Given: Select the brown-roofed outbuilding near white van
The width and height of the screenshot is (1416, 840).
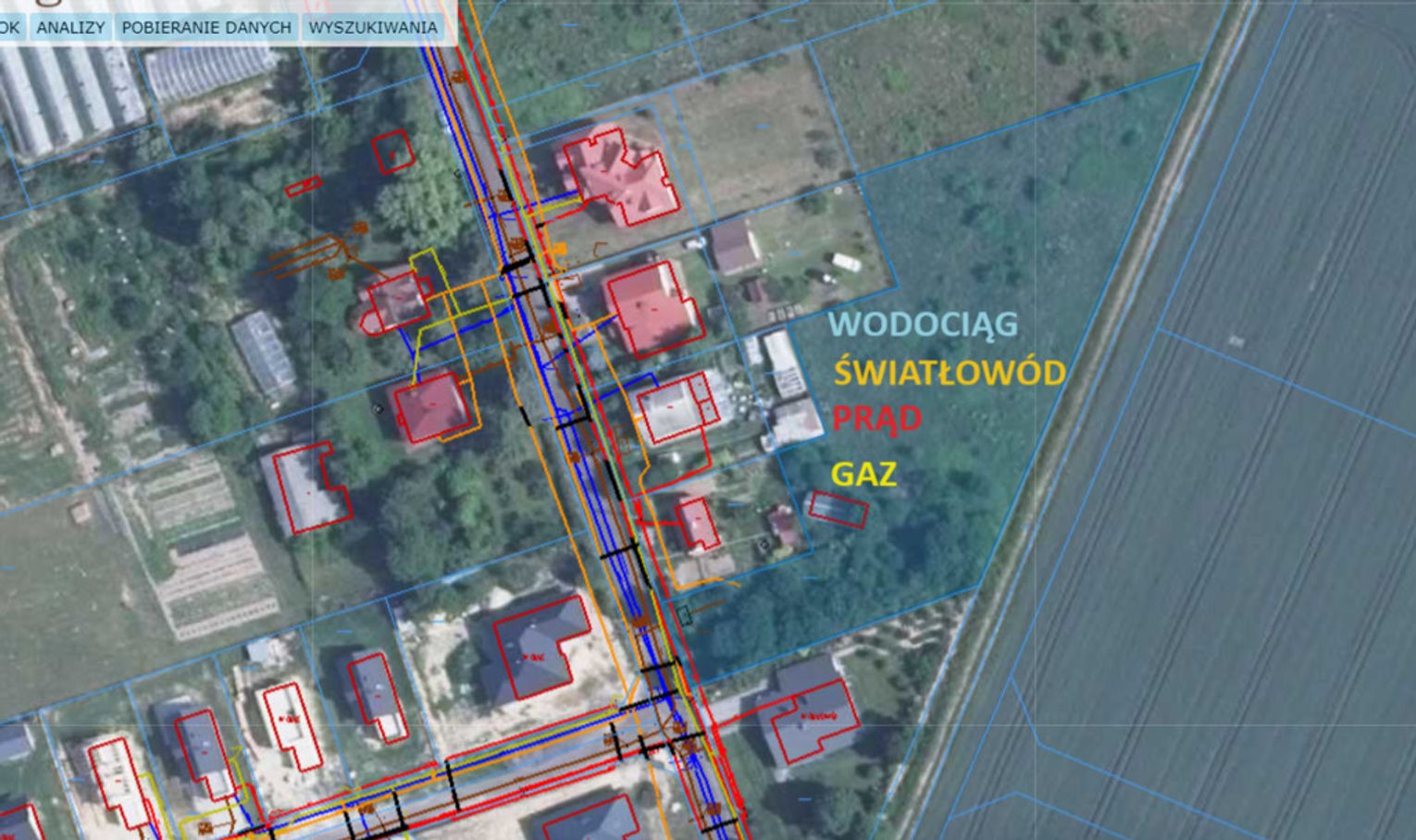Looking at the screenshot, I should (735, 245).
